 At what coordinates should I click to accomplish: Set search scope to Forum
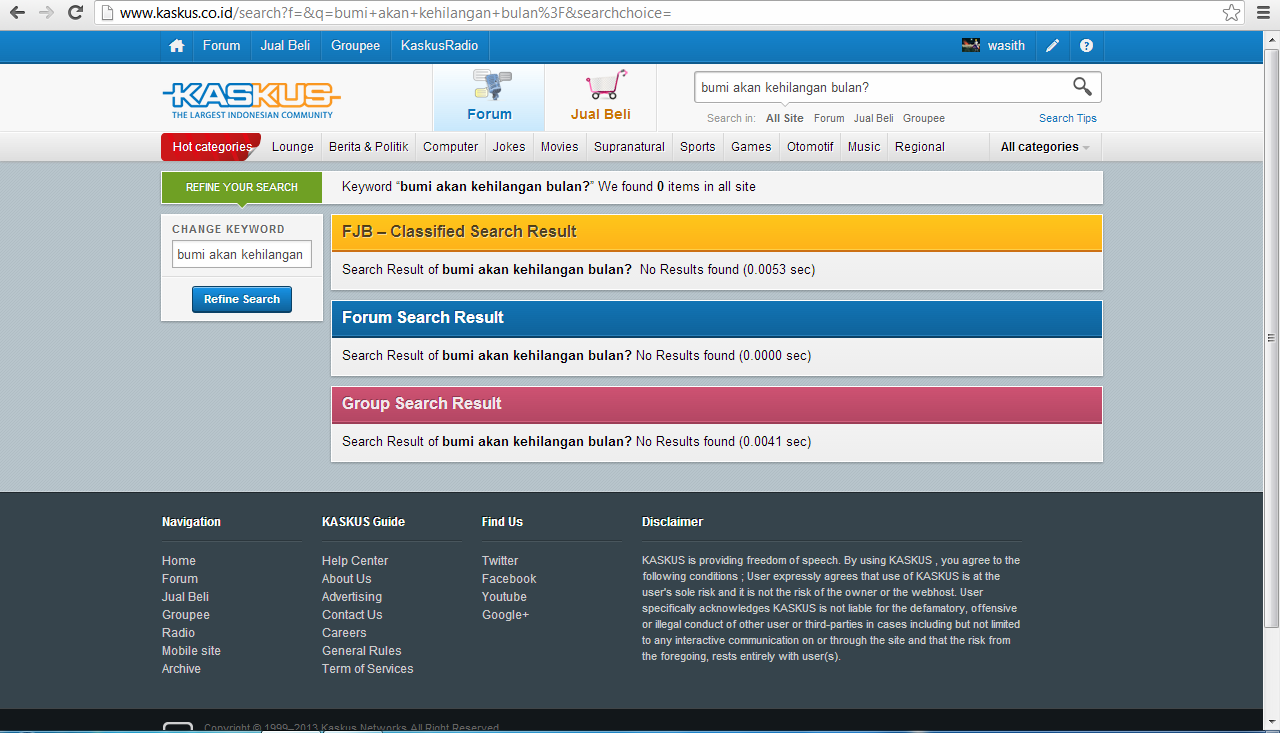tap(828, 118)
